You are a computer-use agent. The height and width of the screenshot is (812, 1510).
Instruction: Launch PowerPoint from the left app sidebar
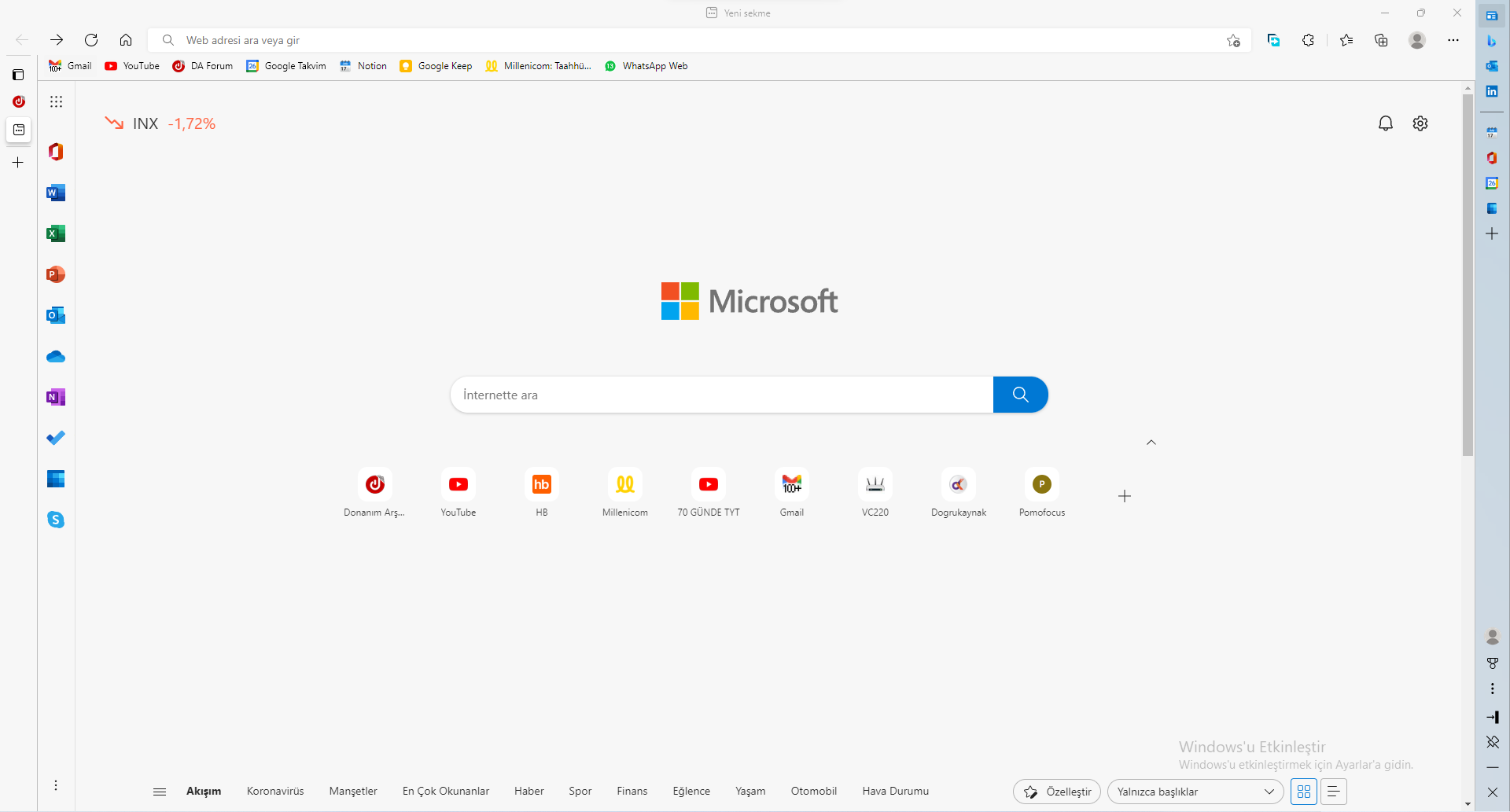pos(56,274)
